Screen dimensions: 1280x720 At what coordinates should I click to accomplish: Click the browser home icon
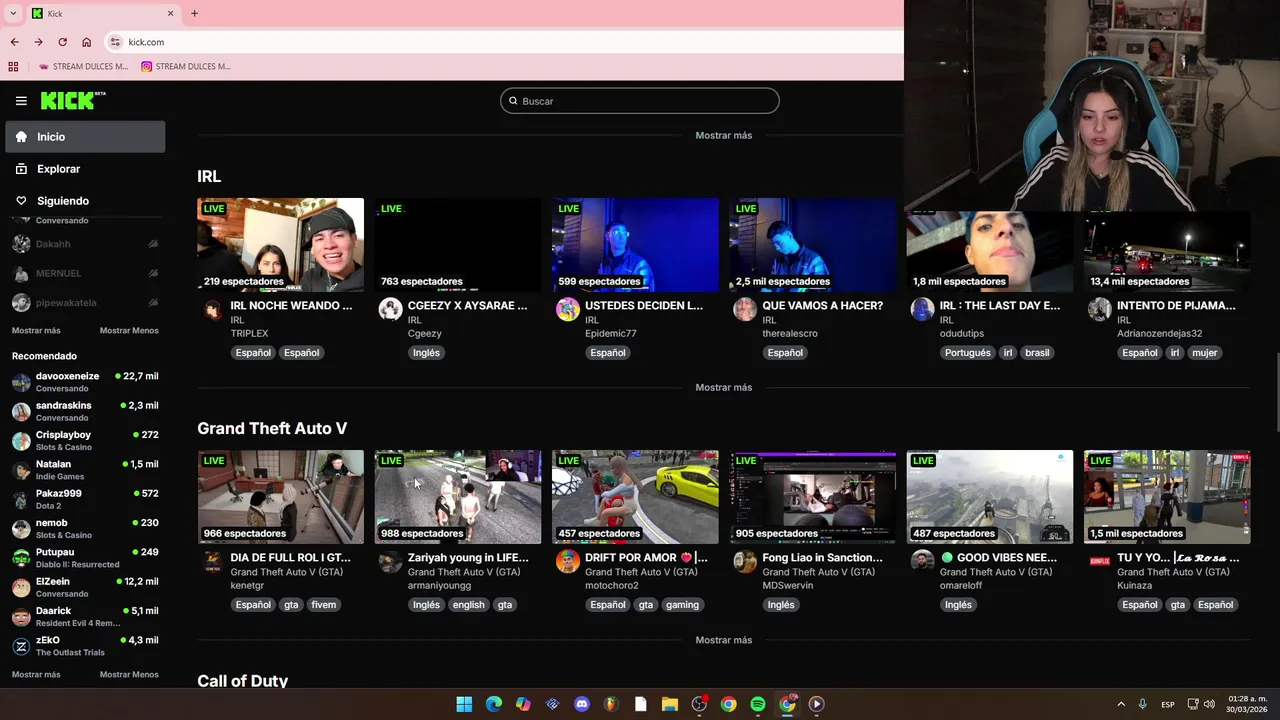pos(86,42)
